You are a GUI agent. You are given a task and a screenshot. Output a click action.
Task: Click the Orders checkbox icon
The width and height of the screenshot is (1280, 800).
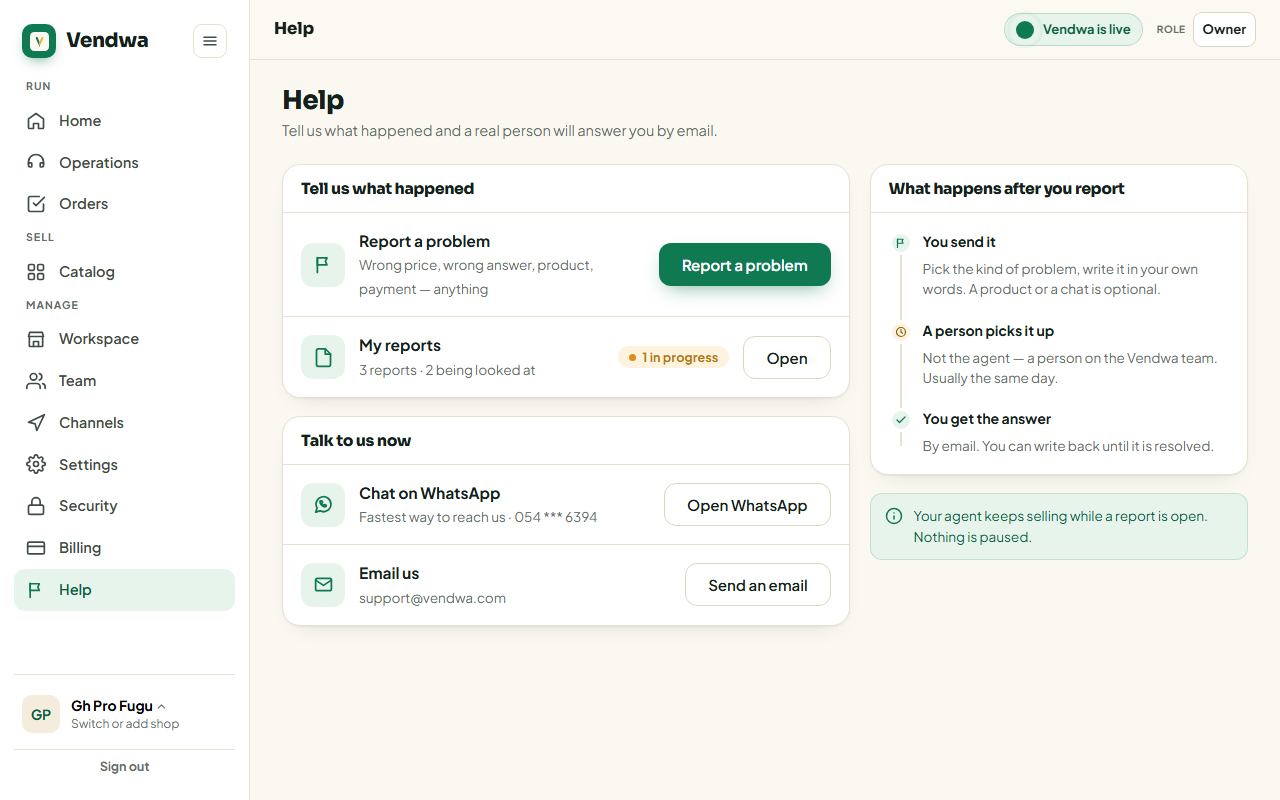[36, 204]
